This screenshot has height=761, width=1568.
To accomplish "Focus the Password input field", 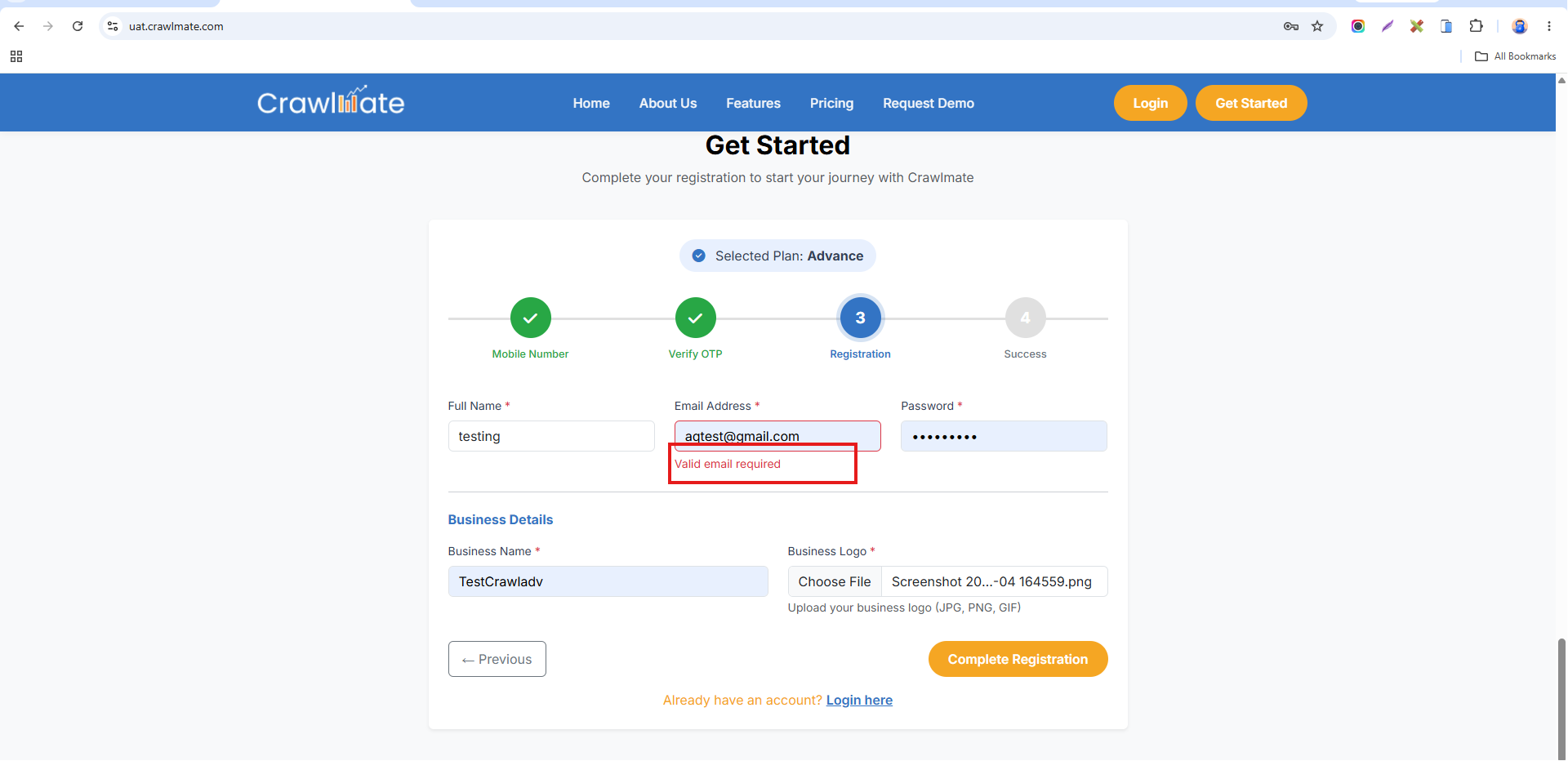I will coord(1004,436).
